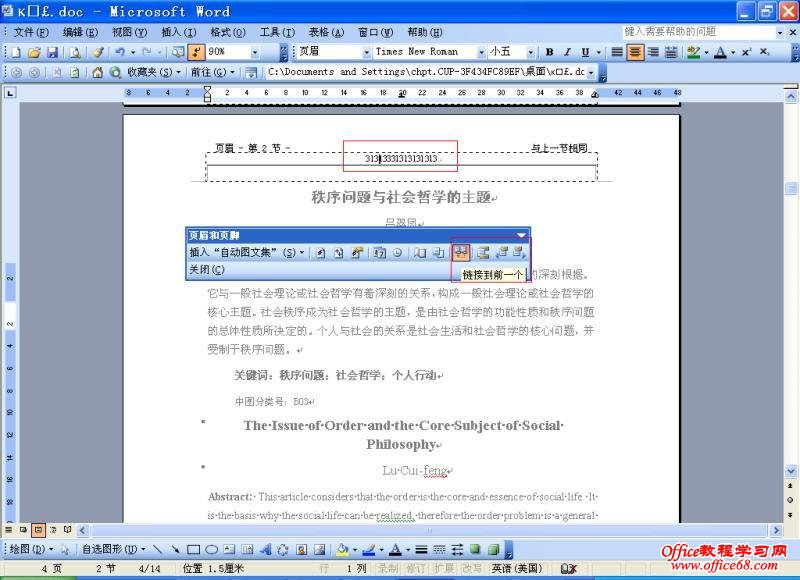The height and width of the screenshot is (580, 800).
Task: Close header toolbar with 关闭(C)
Action: (207, 269)
